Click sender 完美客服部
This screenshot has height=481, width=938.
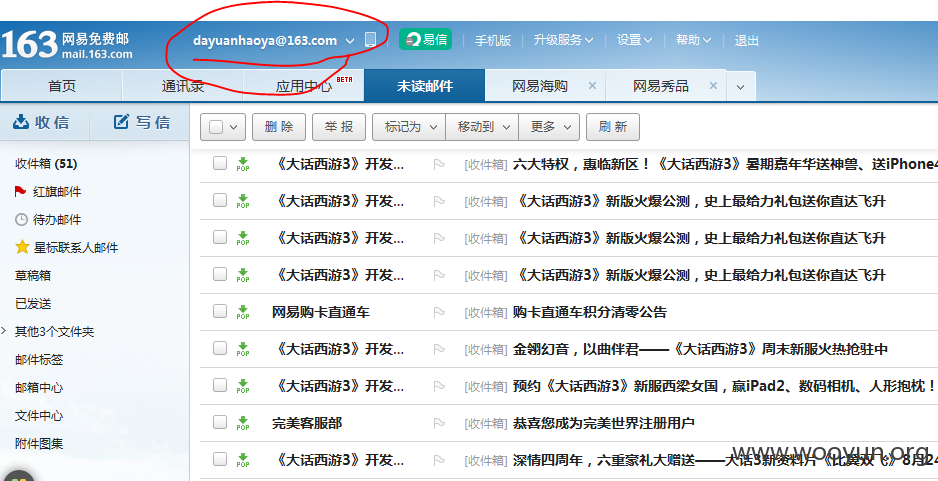[x=307, y=423]
